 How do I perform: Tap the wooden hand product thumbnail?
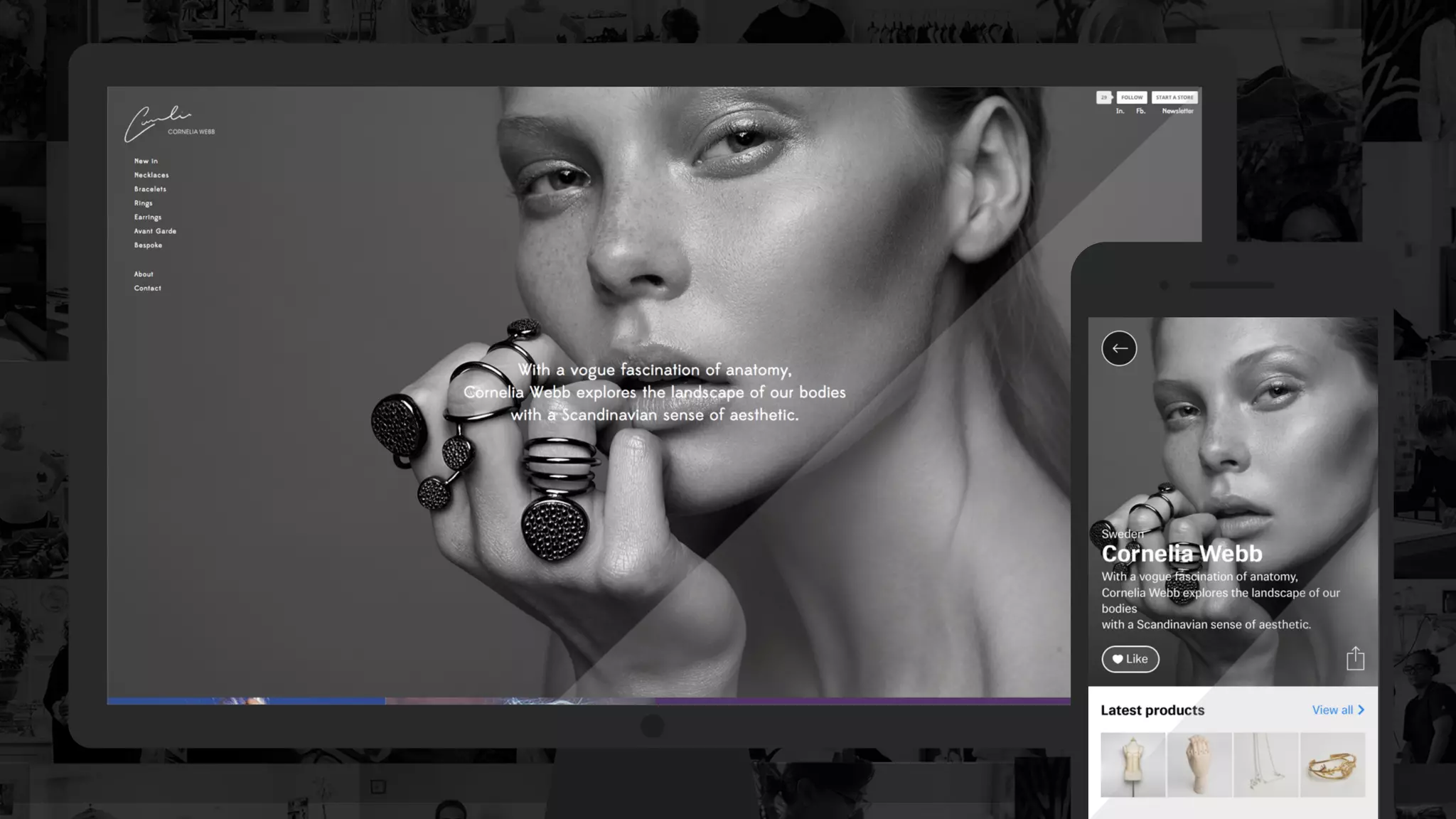click(x=1199, y=765)
